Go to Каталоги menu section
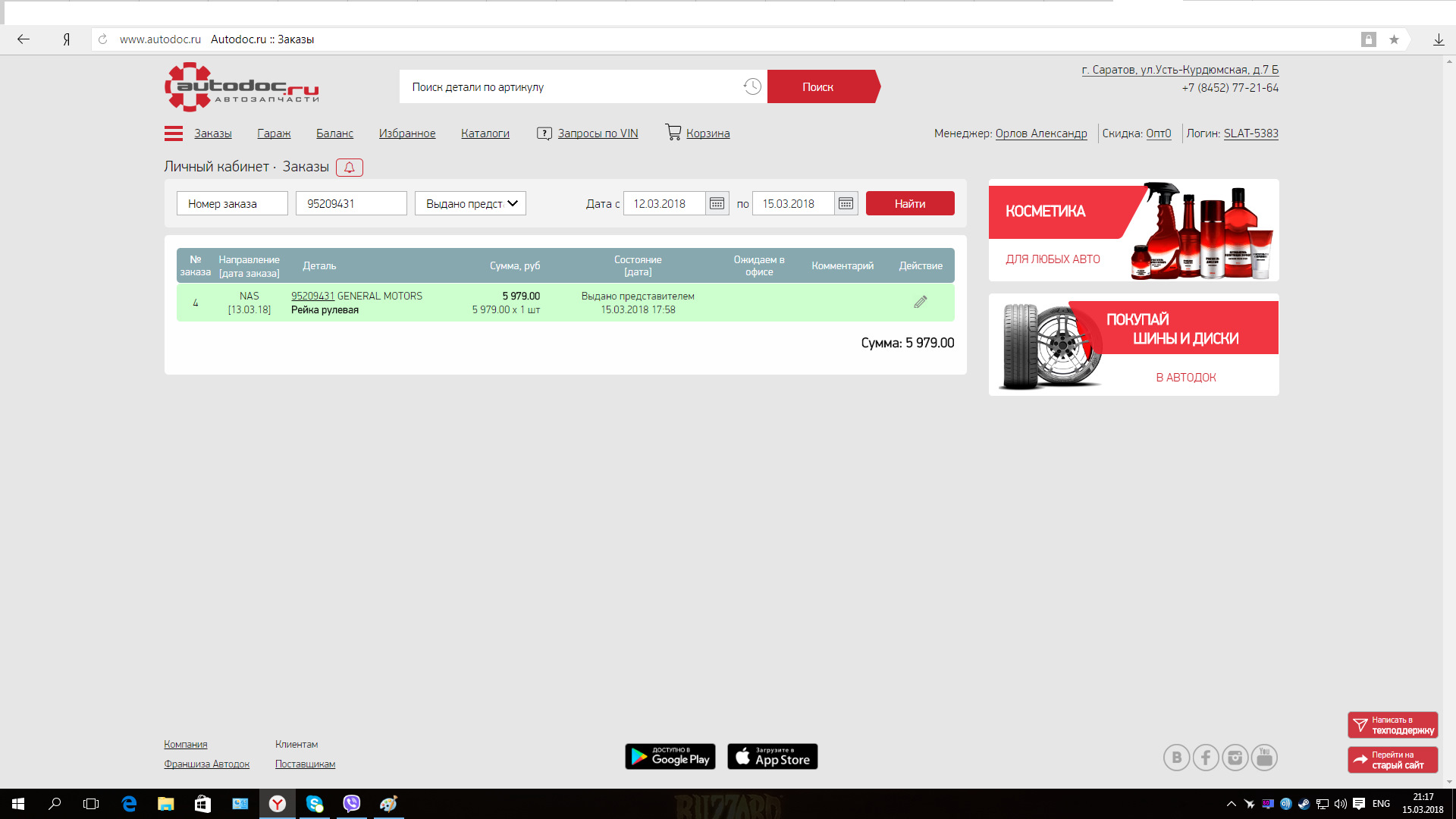Viewport: 1456px width, 819px height. 485,133
